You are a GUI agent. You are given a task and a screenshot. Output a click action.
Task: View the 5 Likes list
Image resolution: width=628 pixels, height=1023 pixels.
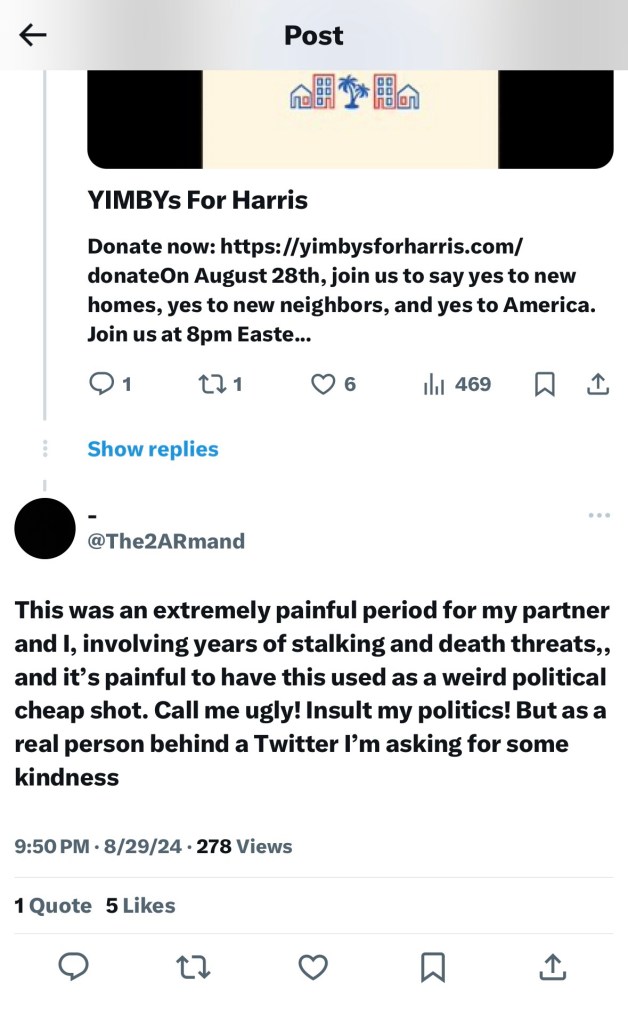point(140,905)
